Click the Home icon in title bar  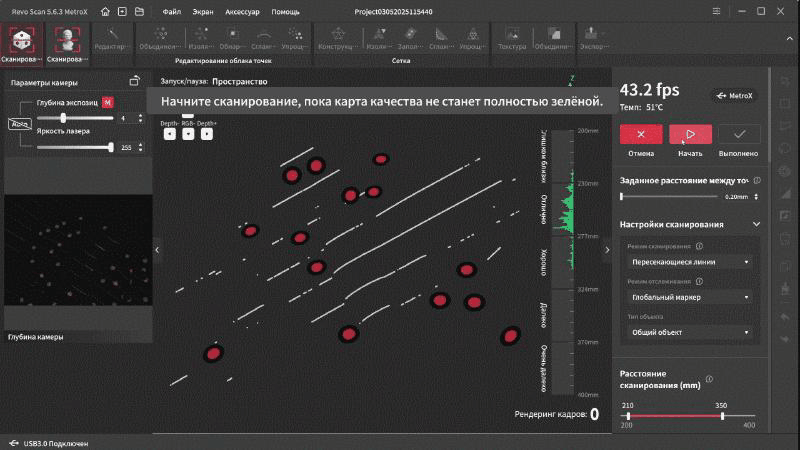pos(103,11)
